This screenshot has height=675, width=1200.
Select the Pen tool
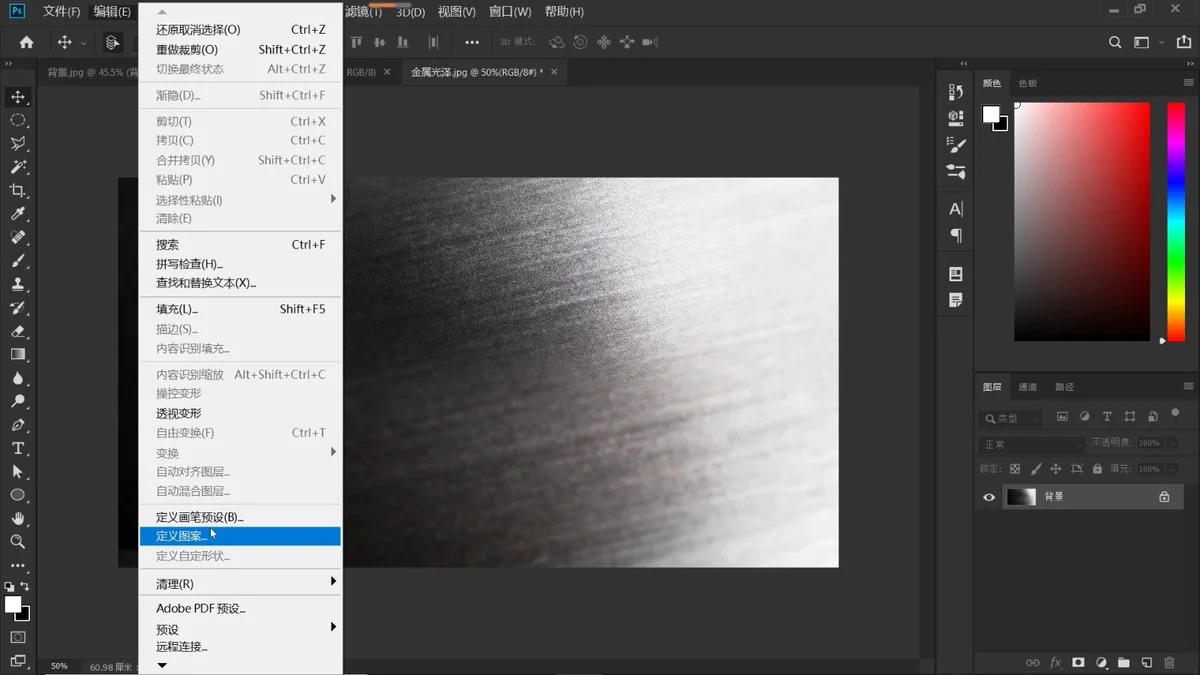point(18,425)
